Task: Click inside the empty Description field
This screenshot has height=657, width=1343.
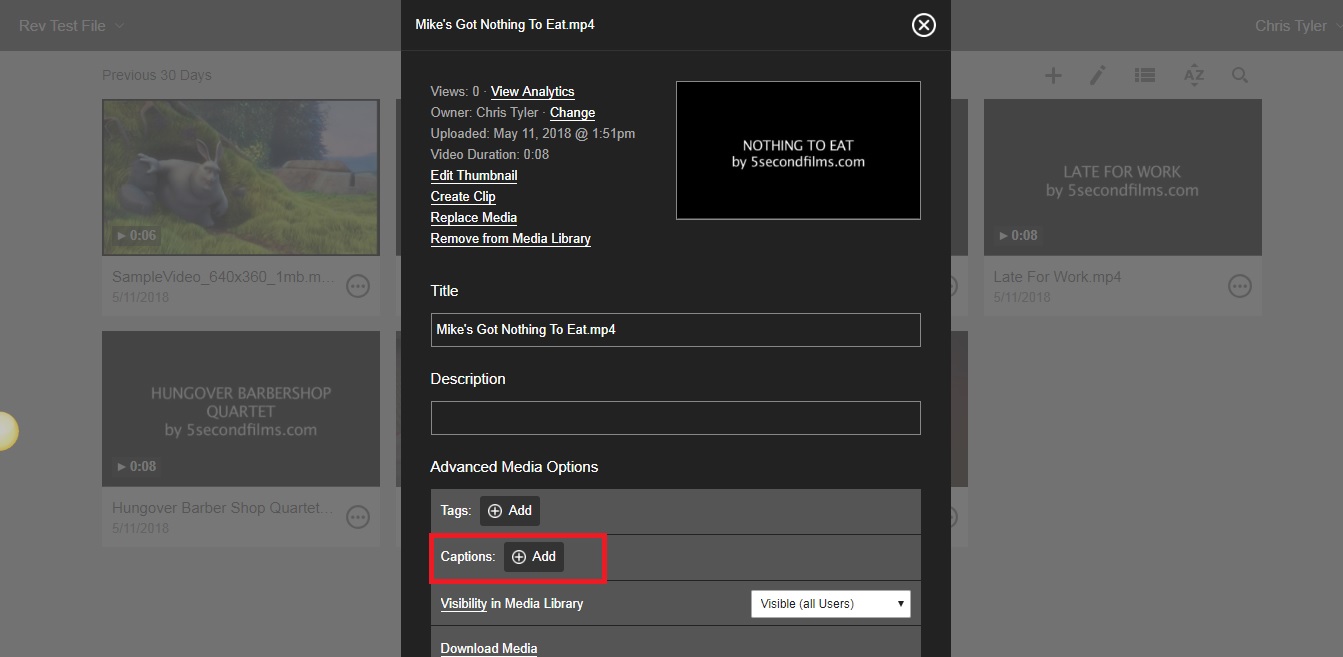Action: click(x=675, y=417)
